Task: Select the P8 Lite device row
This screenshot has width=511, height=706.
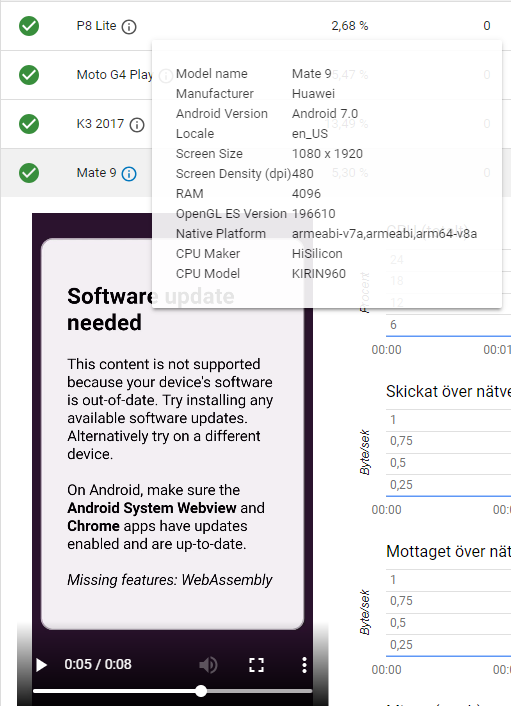Action: (x=255, y=26)
